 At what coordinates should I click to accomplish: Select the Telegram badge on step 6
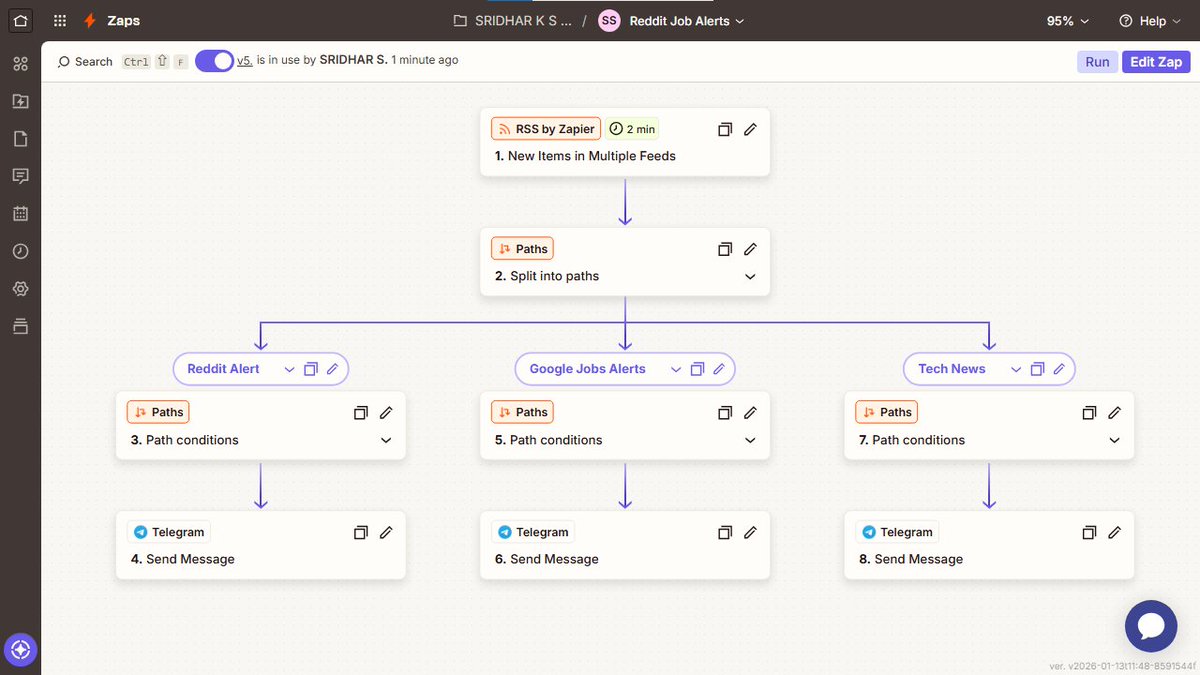pos(533,533)
